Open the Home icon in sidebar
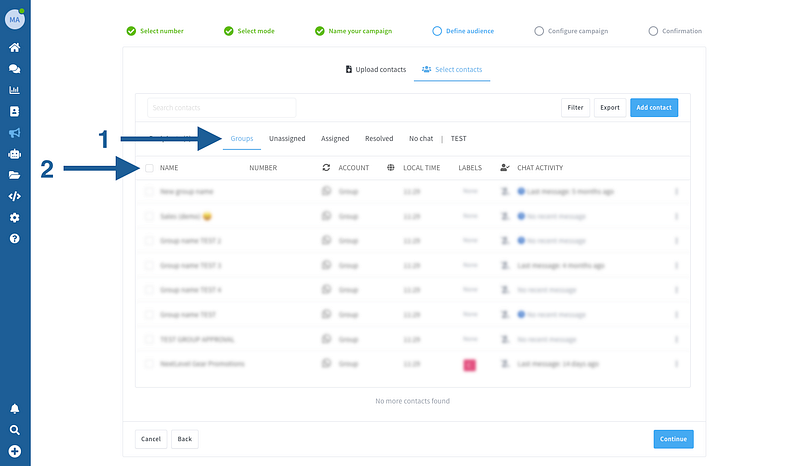This screenshot has width=800, height=466. (15, 47)
